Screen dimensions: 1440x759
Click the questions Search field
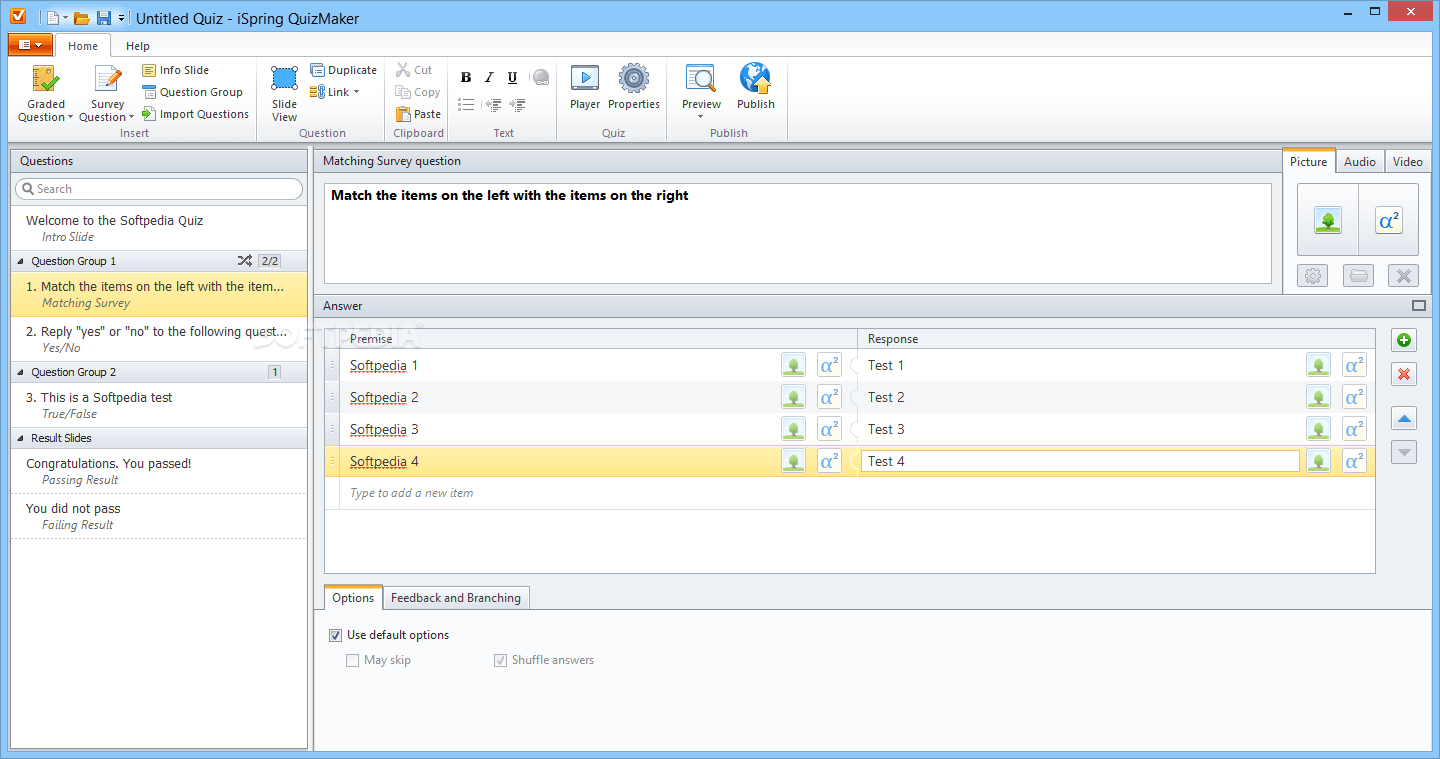pyautogui.click(x=160, y=189)
